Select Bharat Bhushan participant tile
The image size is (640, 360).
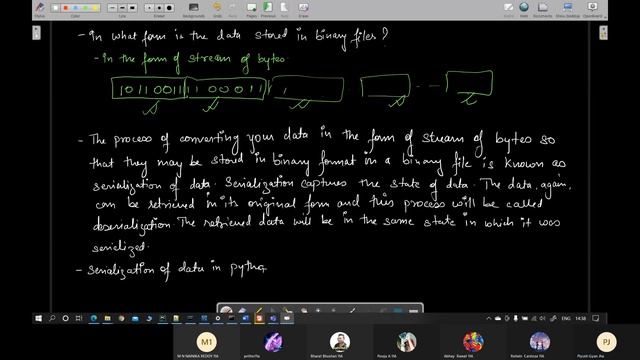(340, 342)
